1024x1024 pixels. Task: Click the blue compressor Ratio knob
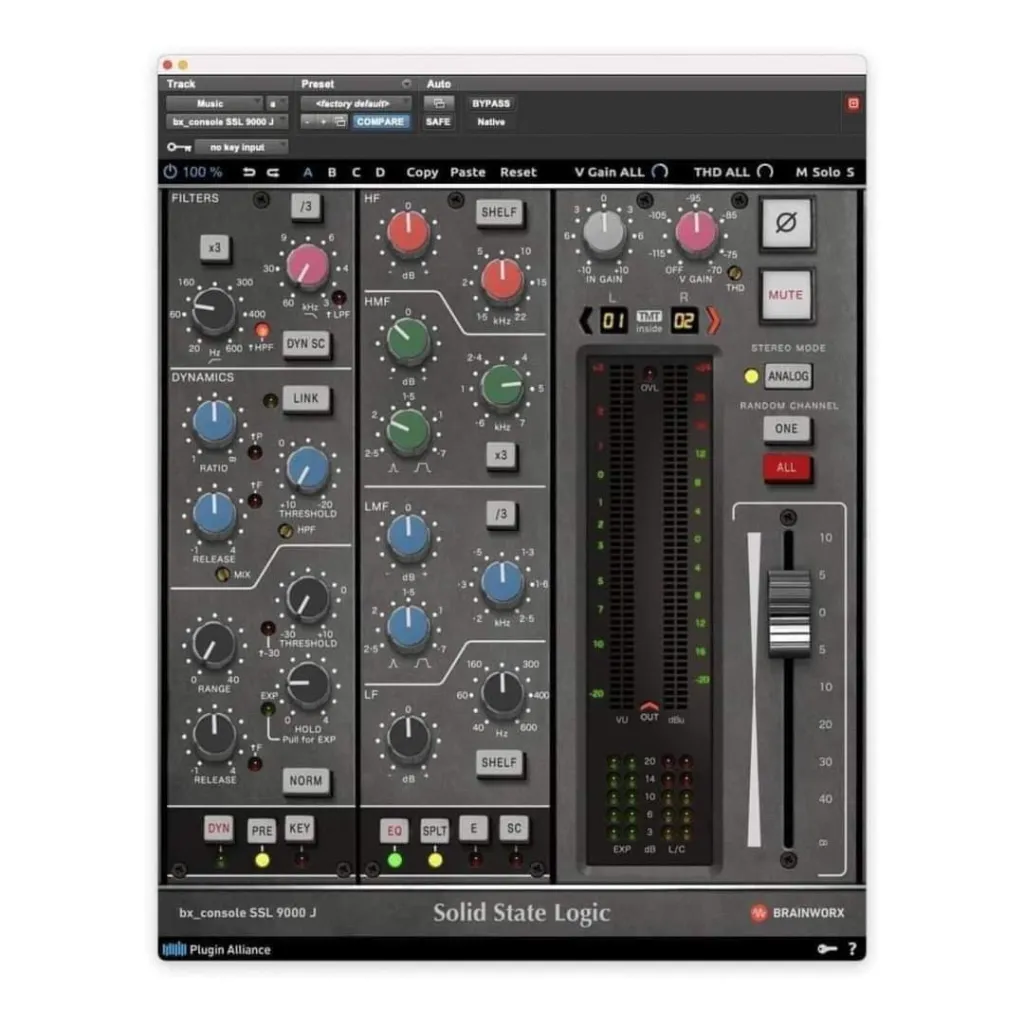[x=214, y=422]
